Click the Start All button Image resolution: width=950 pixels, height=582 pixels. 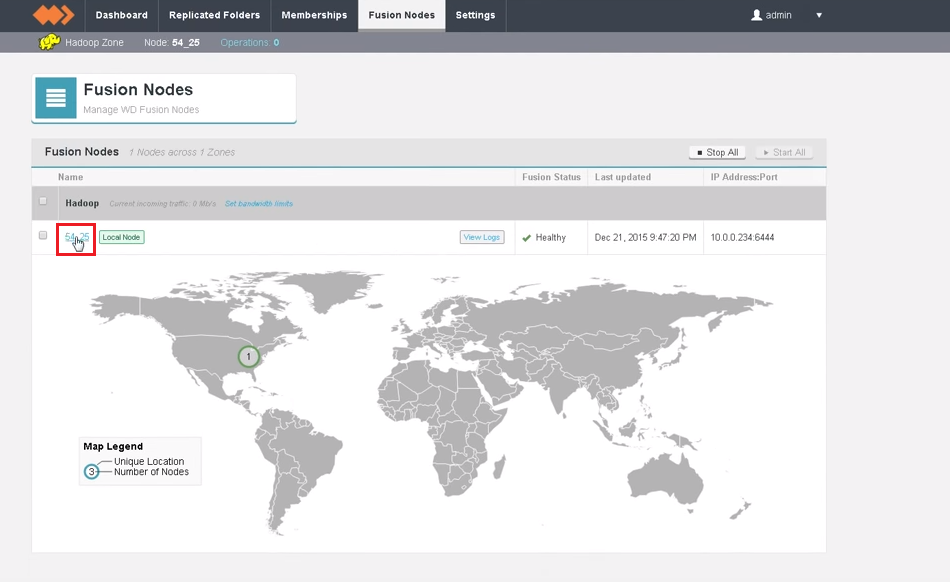784,153
